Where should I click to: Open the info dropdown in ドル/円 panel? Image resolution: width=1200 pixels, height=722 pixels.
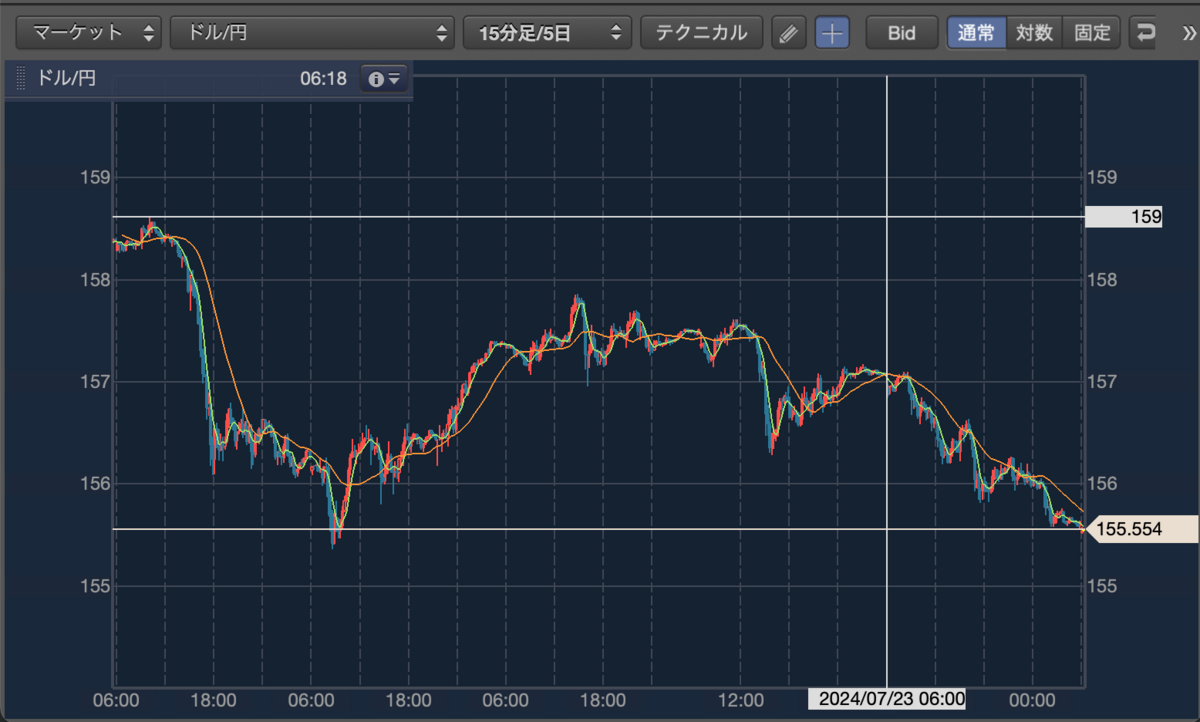385,79
